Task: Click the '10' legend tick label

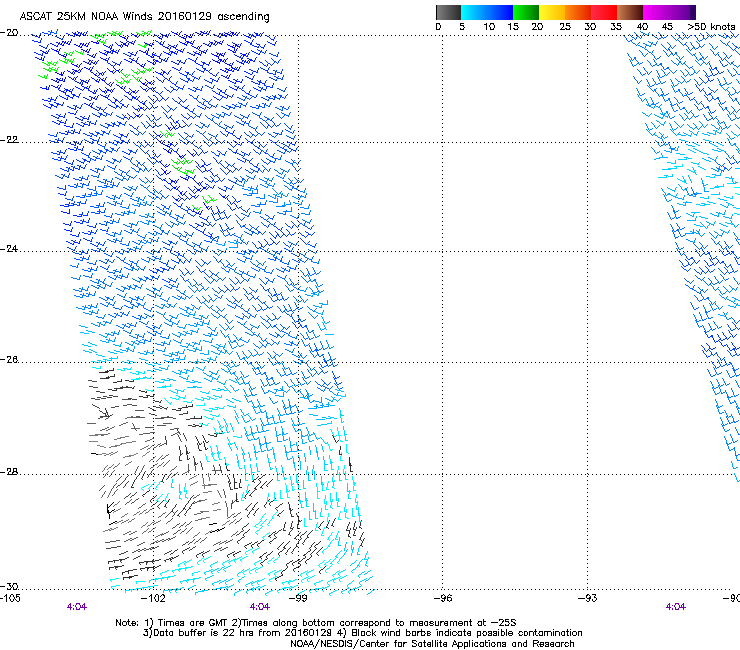Action: 489,27
